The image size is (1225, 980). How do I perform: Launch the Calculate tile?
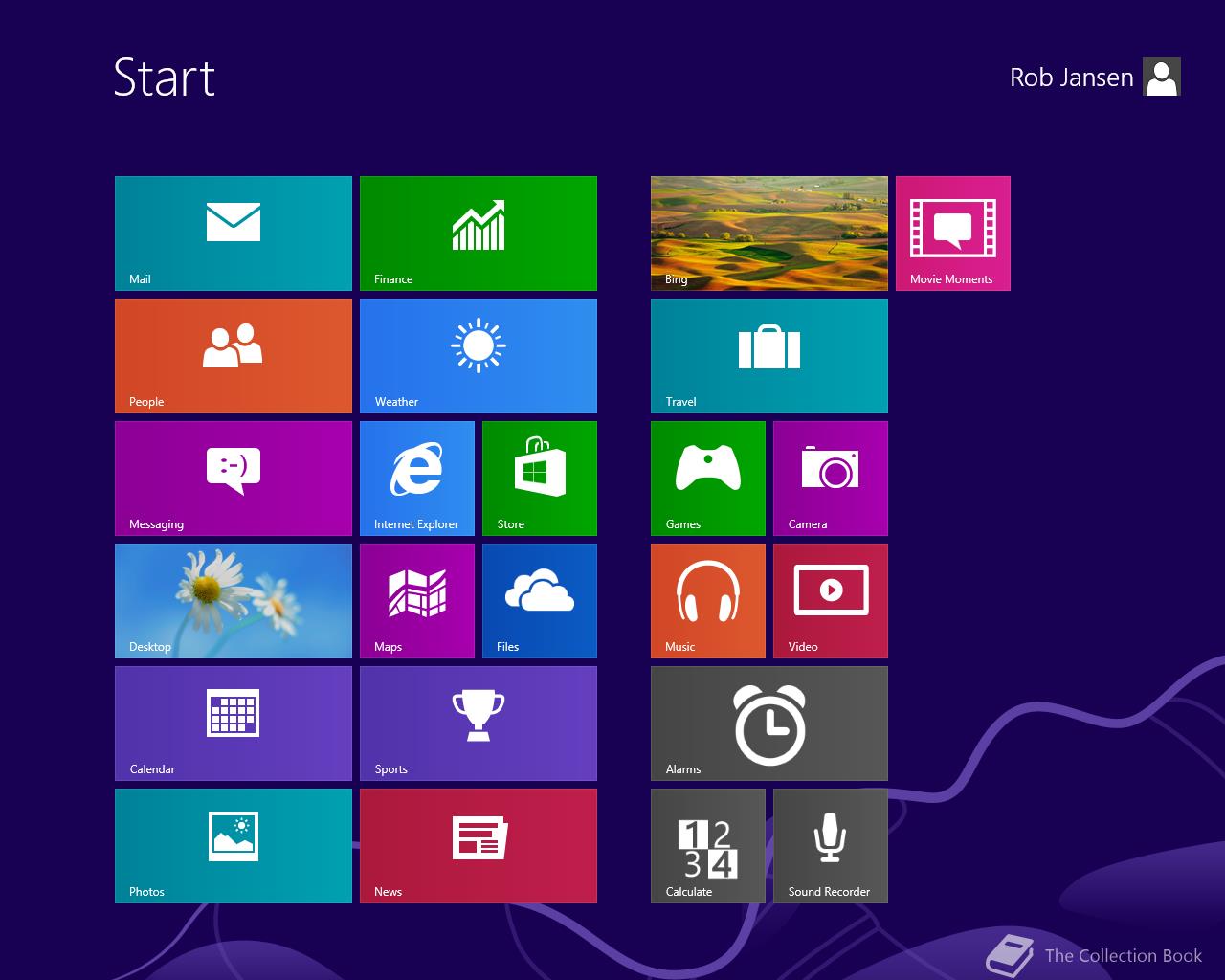pos(708,846)
